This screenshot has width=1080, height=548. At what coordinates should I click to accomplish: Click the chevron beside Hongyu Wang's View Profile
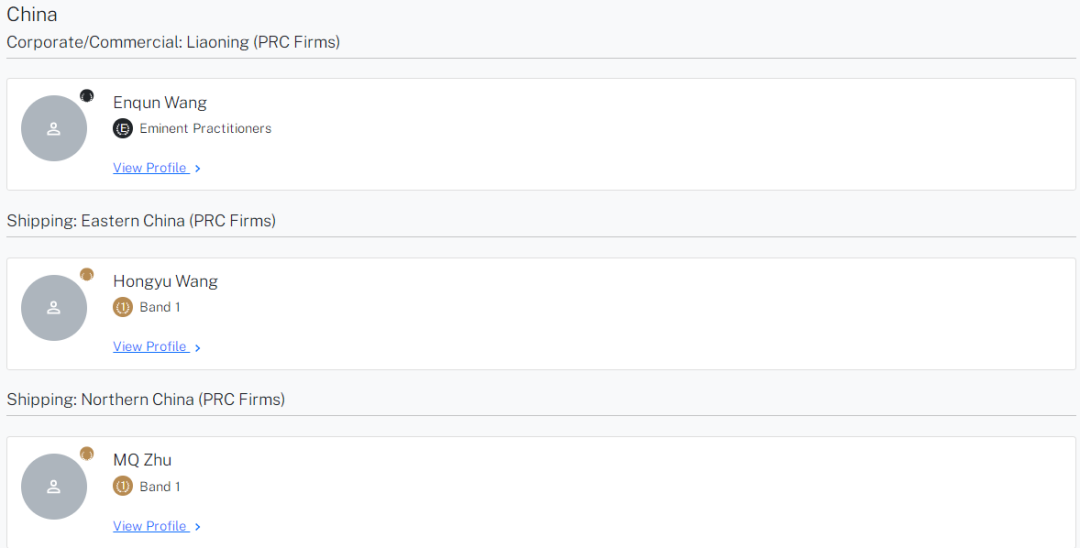(x=198, y=348)
